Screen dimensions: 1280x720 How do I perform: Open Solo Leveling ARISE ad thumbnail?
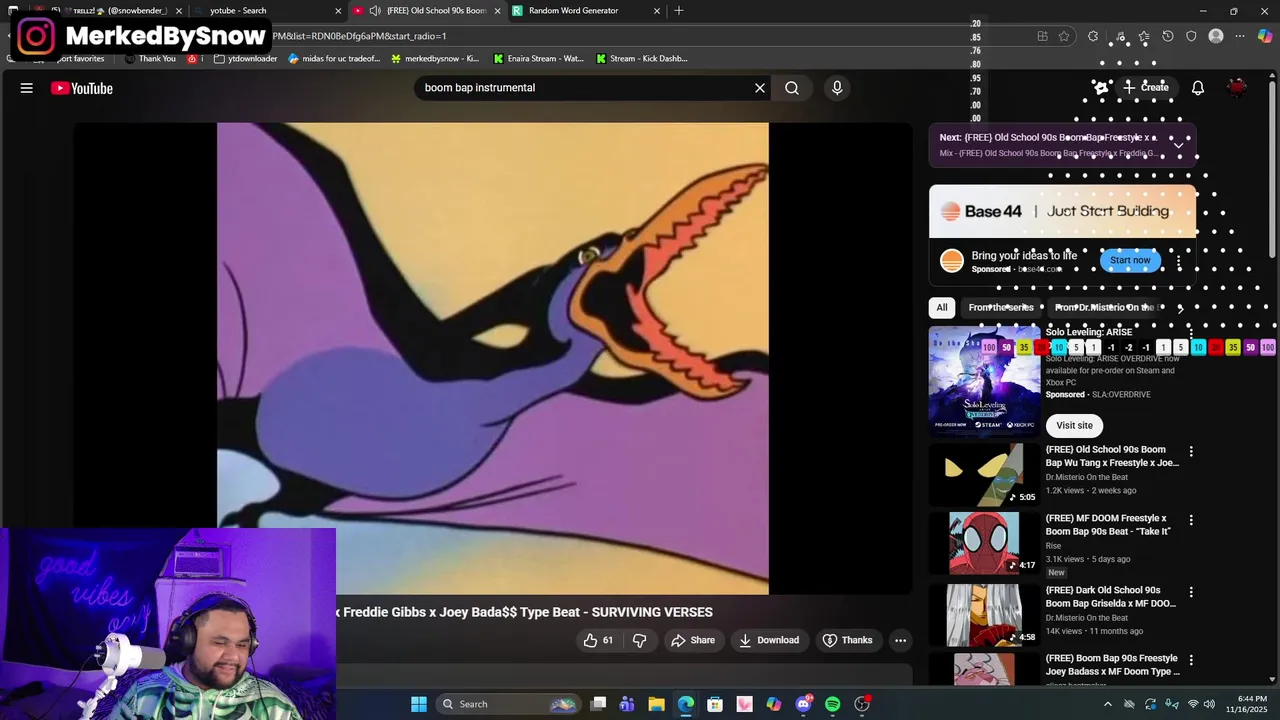pyautogui.click(x=984, y=381)
